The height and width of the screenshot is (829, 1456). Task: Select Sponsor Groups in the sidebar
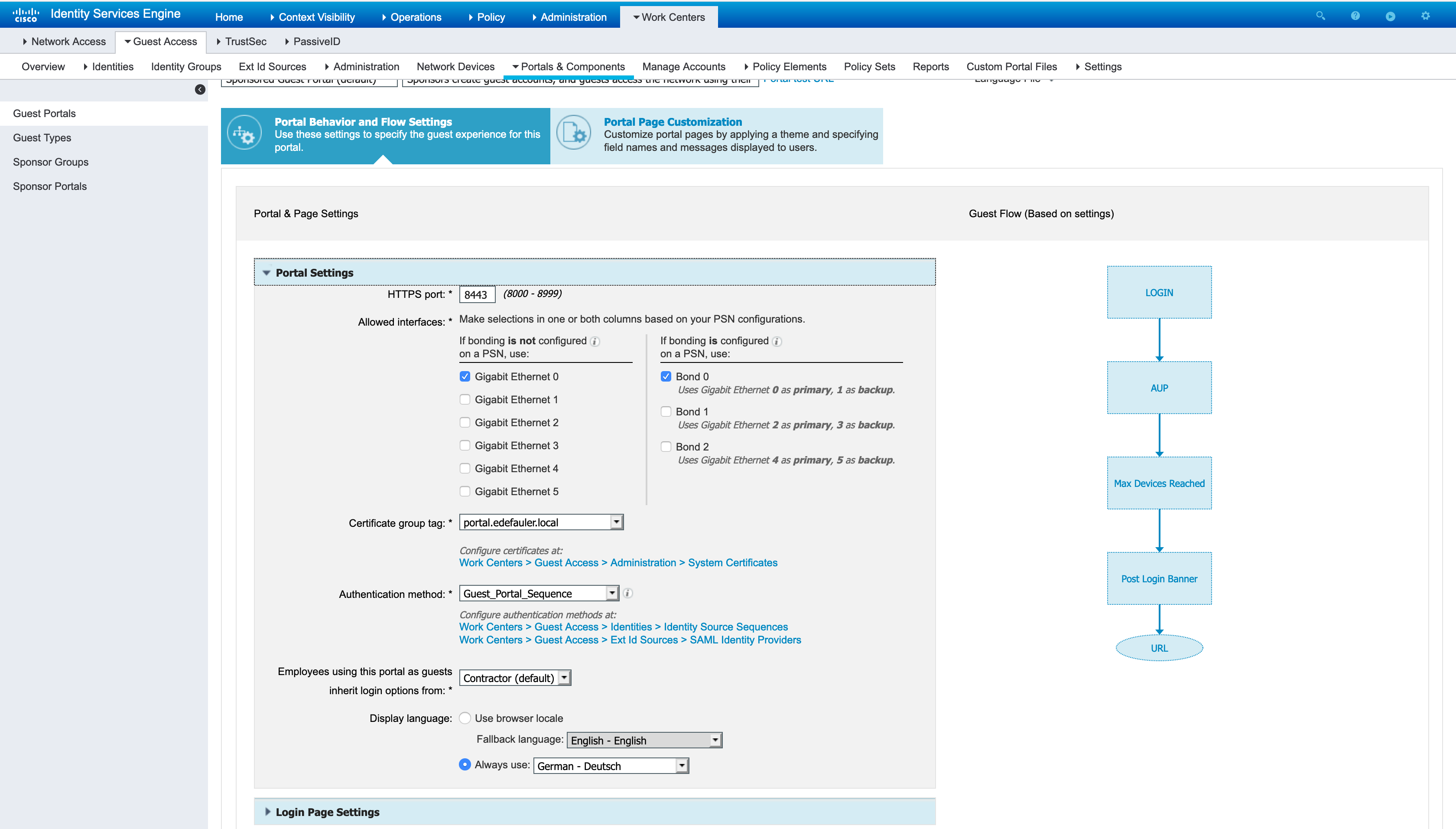click(x=51, y=162)
